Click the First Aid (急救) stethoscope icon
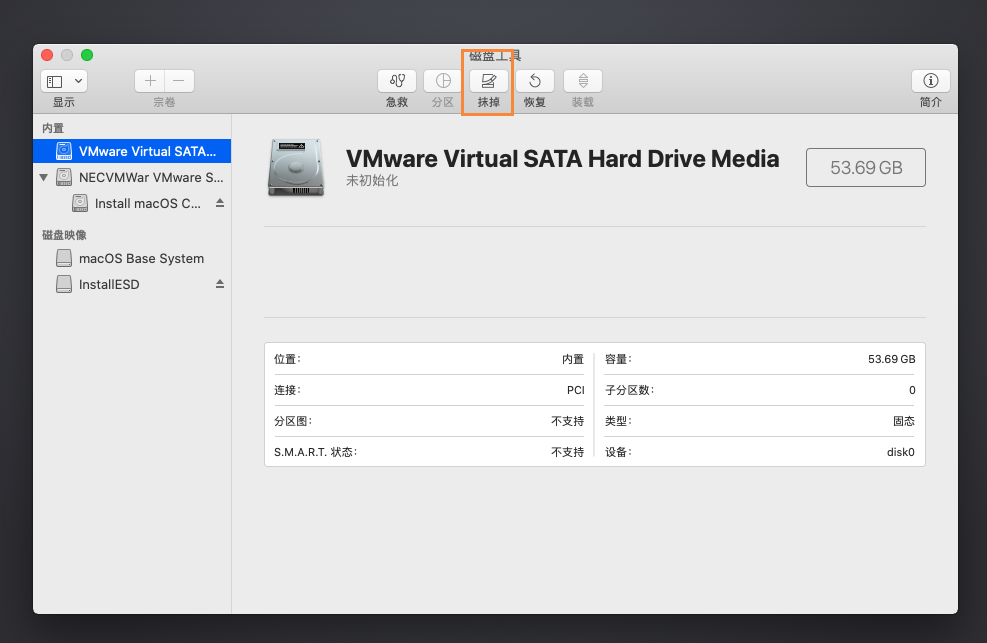 tap(397, 81)
